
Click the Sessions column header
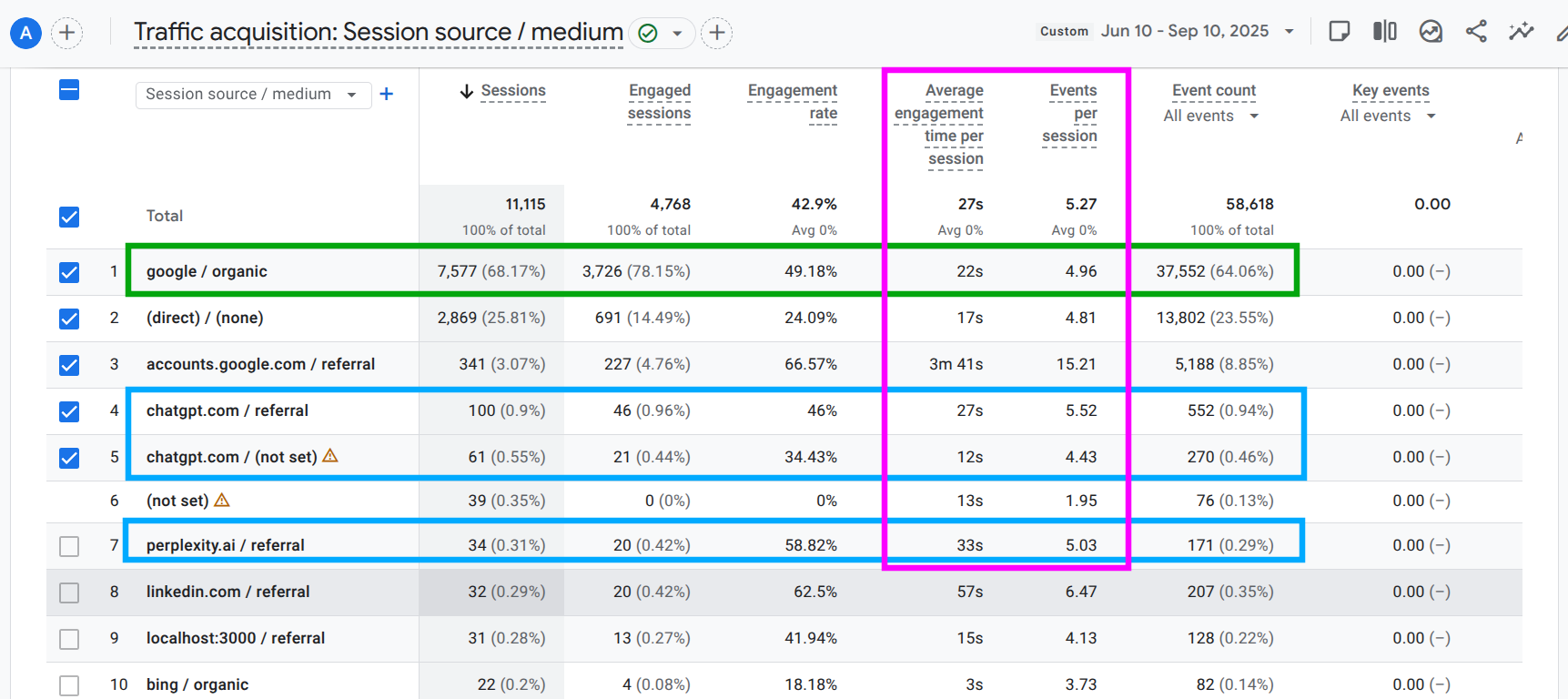click(x=512, y=91)
